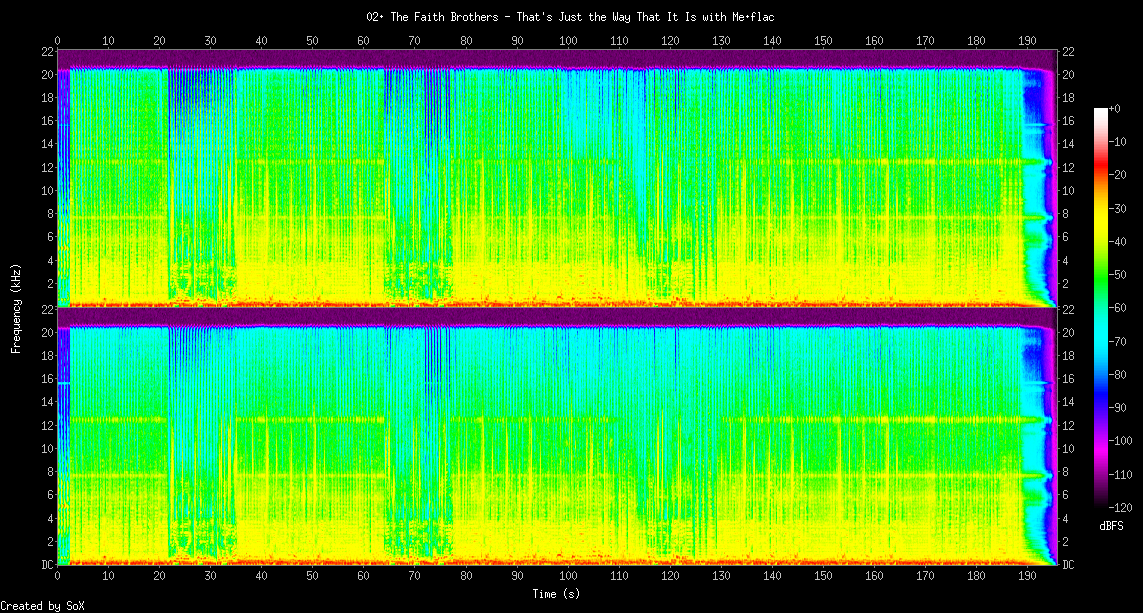Click the "Time (s)" axis label
This screenshot has width=1143, height=613.
click(556, 594)
